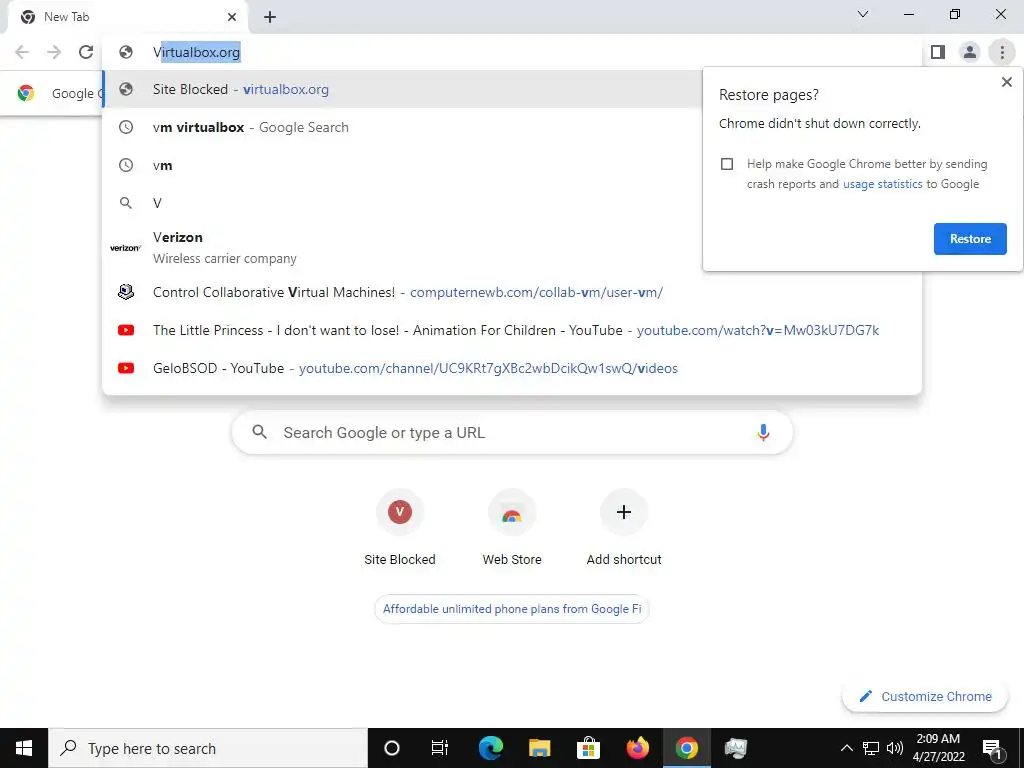Viewport: 1024px width, 768px height.
Task: Launch Firefox from taskbar
Action: [x=637, y=748]
